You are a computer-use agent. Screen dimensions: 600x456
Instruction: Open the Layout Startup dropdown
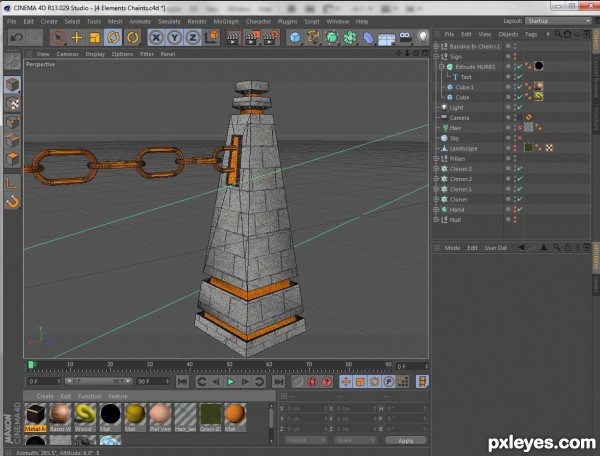pos(558,21)
